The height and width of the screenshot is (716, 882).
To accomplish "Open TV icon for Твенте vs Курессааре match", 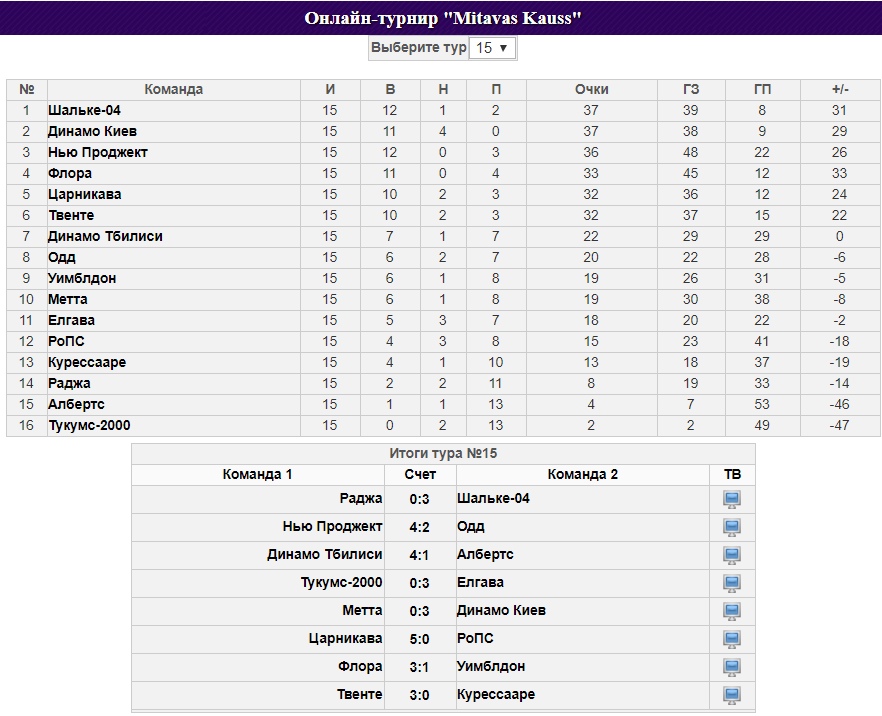I will coord(732,695).
